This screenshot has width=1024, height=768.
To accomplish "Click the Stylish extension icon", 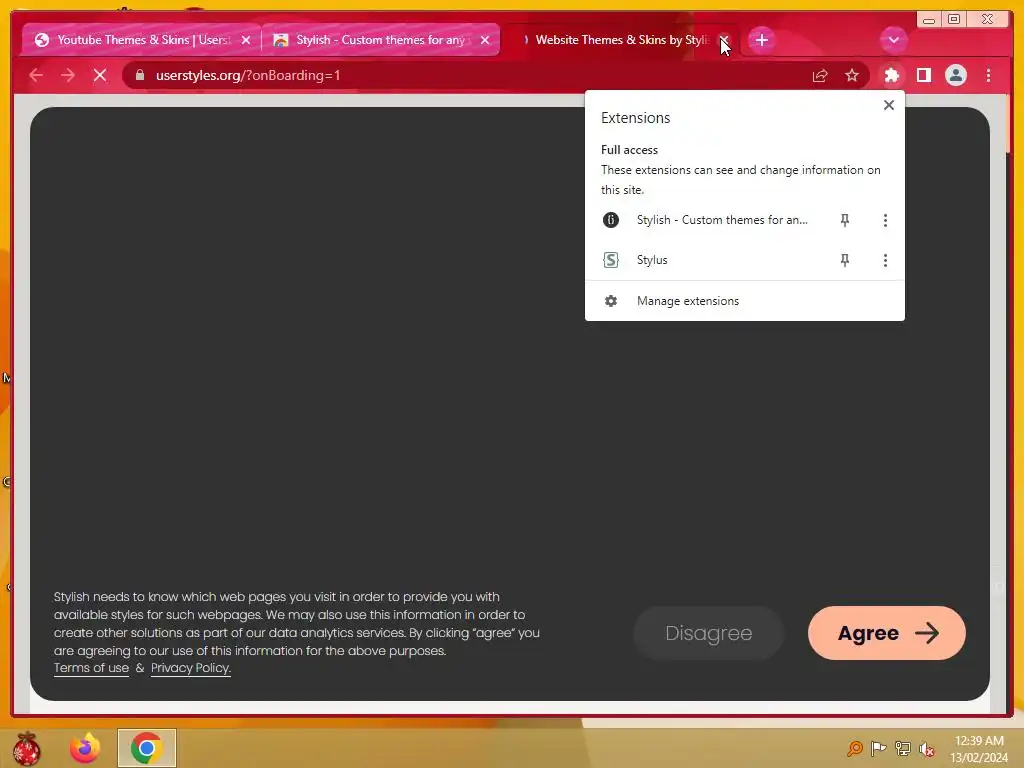I will 611,220.
